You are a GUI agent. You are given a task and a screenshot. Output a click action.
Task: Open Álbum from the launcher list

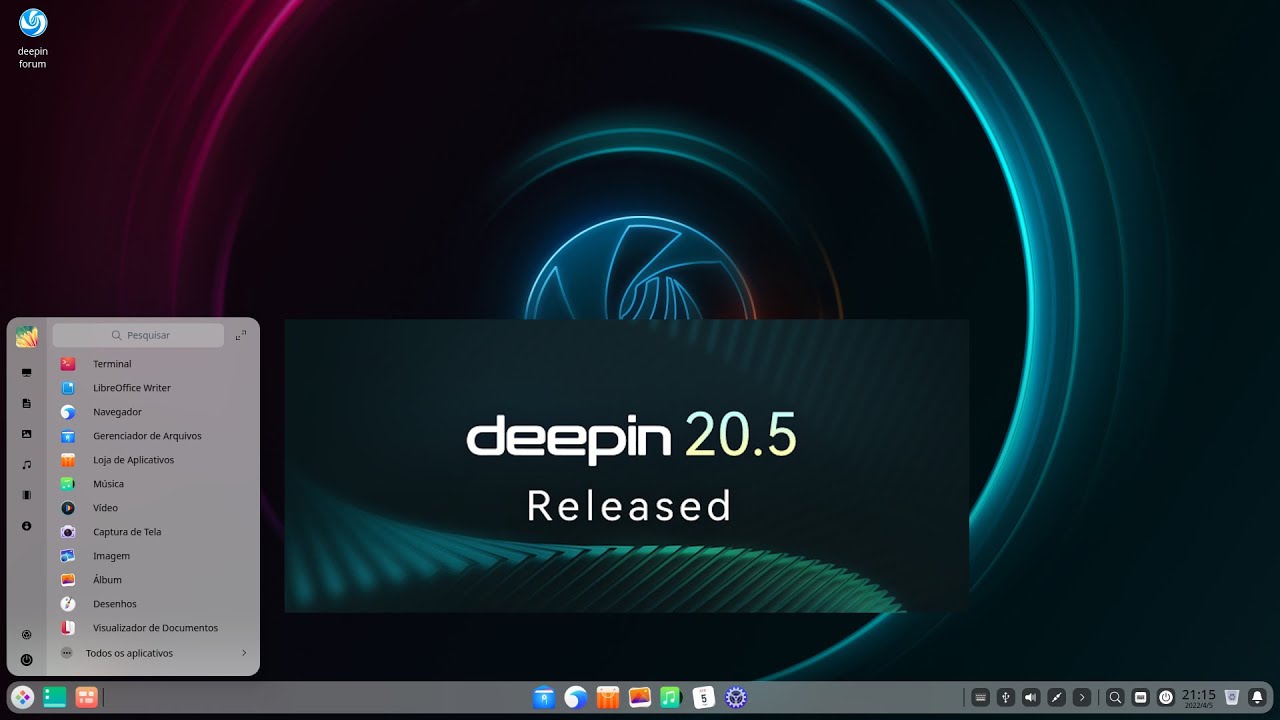click(x=153, y=580)
